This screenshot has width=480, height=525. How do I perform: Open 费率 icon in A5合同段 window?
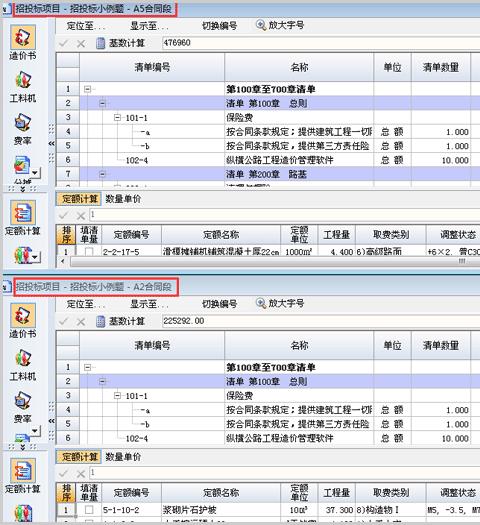pos(22,123)
